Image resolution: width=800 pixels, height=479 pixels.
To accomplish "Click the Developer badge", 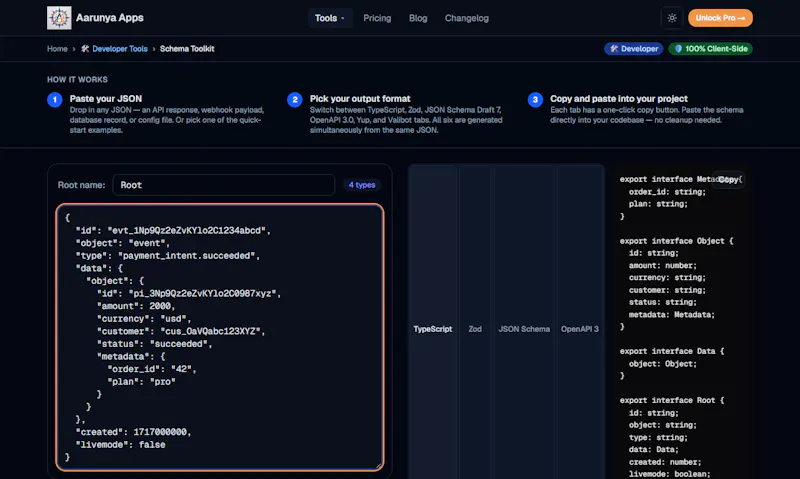I will click(634, 48).
